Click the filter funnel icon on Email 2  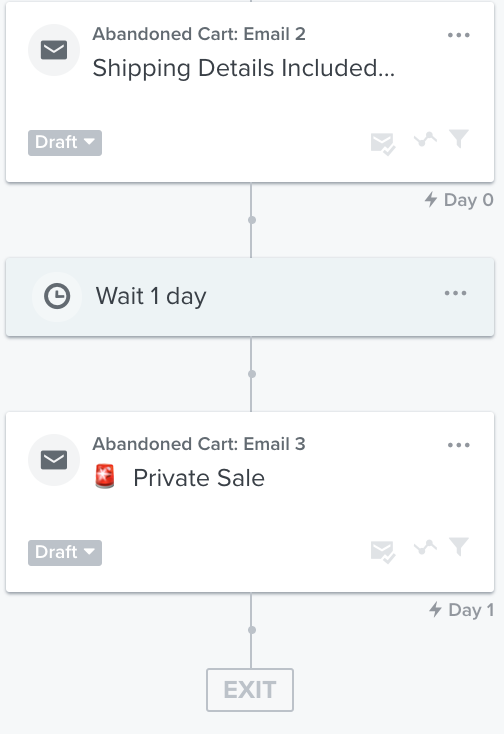pyautogui.click(x=459, y=139)
